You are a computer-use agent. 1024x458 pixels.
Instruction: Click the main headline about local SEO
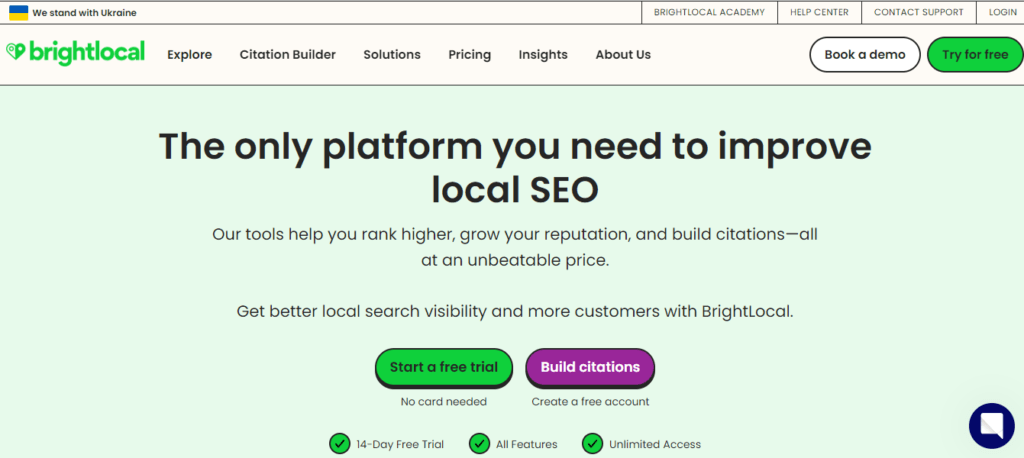(x=515, y=167)
